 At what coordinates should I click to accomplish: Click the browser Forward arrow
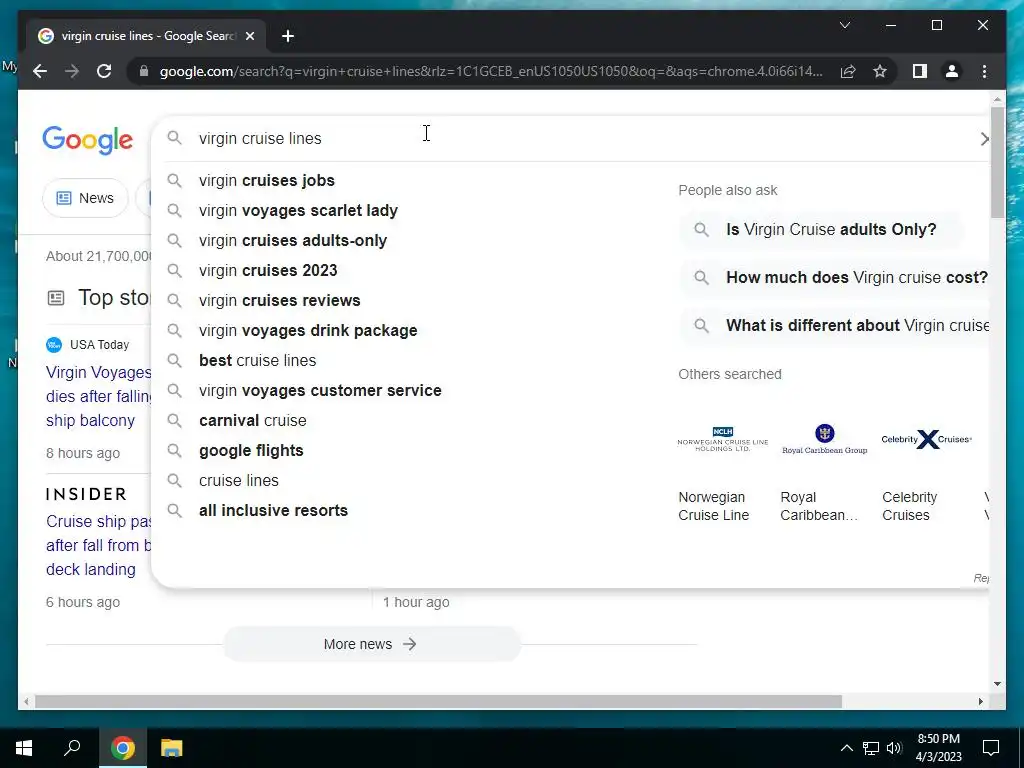tap(72, 71)
